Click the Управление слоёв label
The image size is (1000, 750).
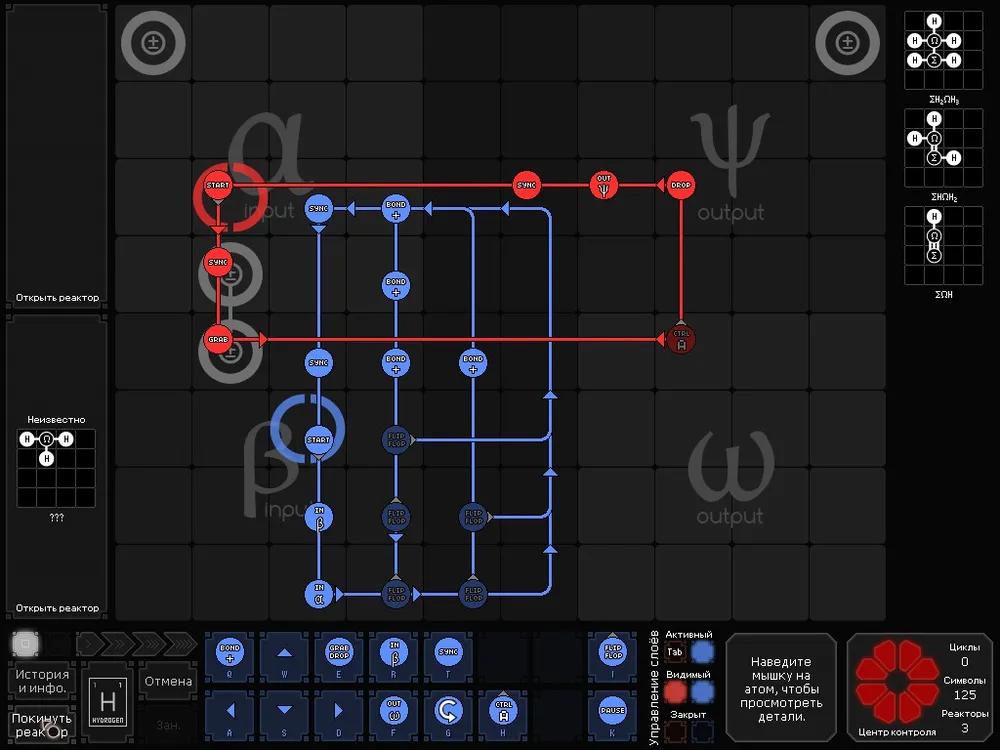coord(654,688)
